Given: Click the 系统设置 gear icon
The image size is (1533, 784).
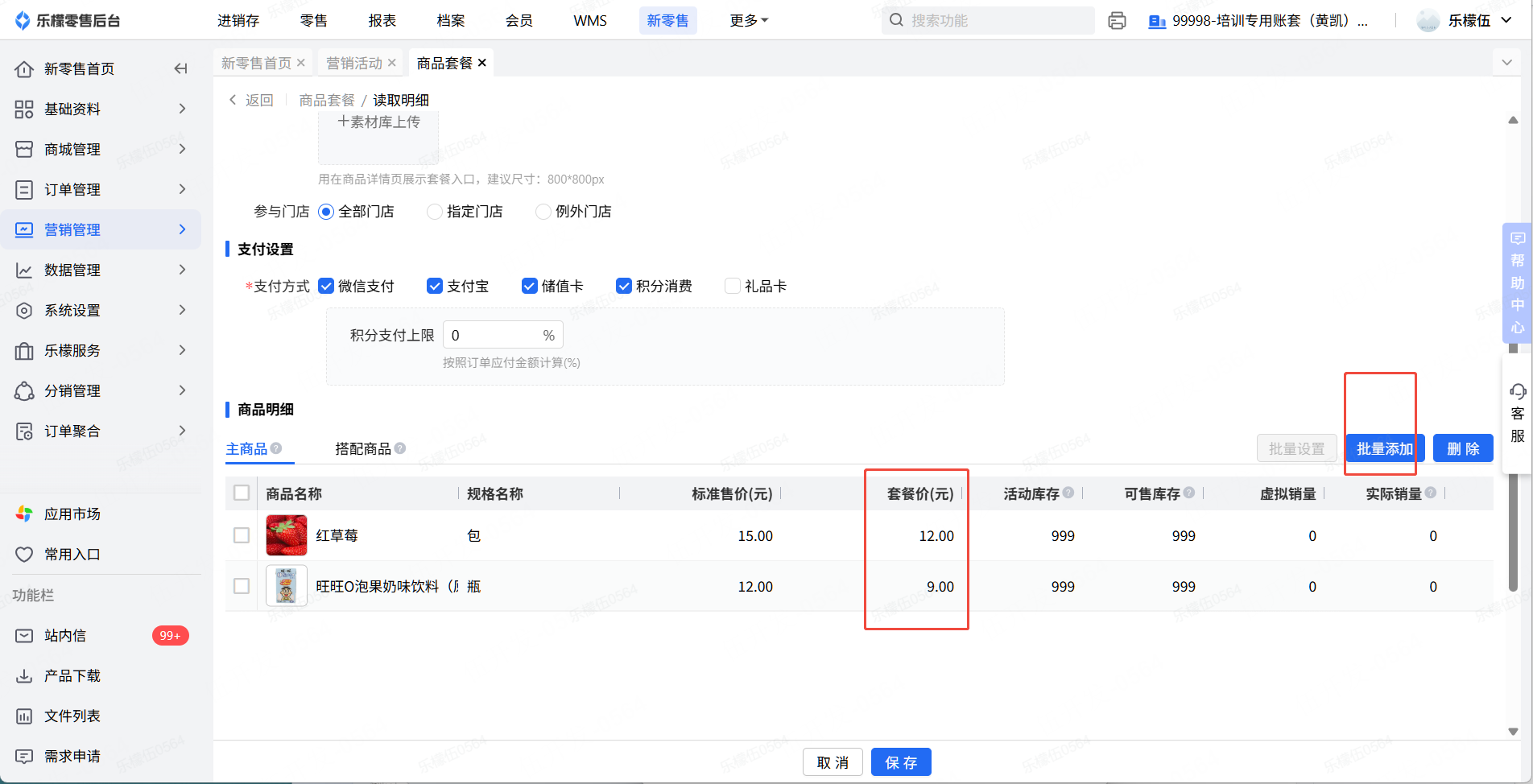Looking at the screenshot, I should [x=24, y=311].
